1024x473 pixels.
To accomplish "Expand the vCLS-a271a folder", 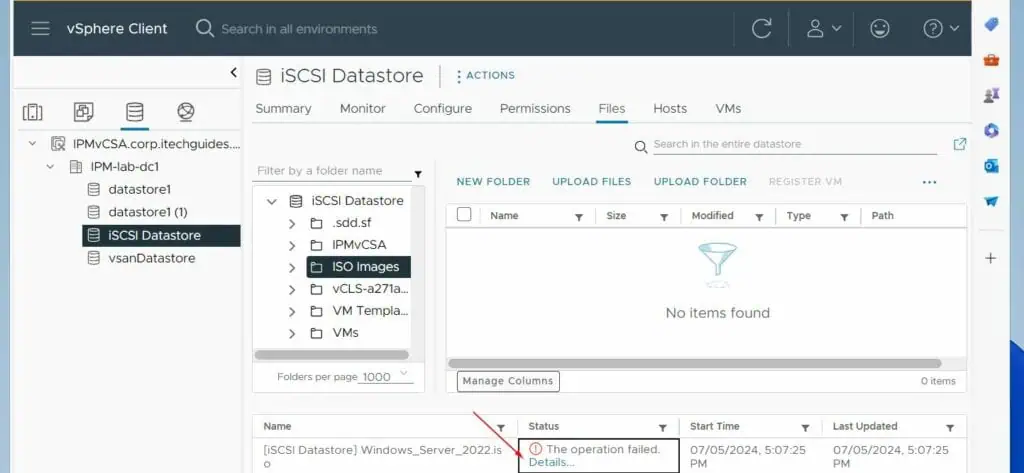I will click(292, 289).
